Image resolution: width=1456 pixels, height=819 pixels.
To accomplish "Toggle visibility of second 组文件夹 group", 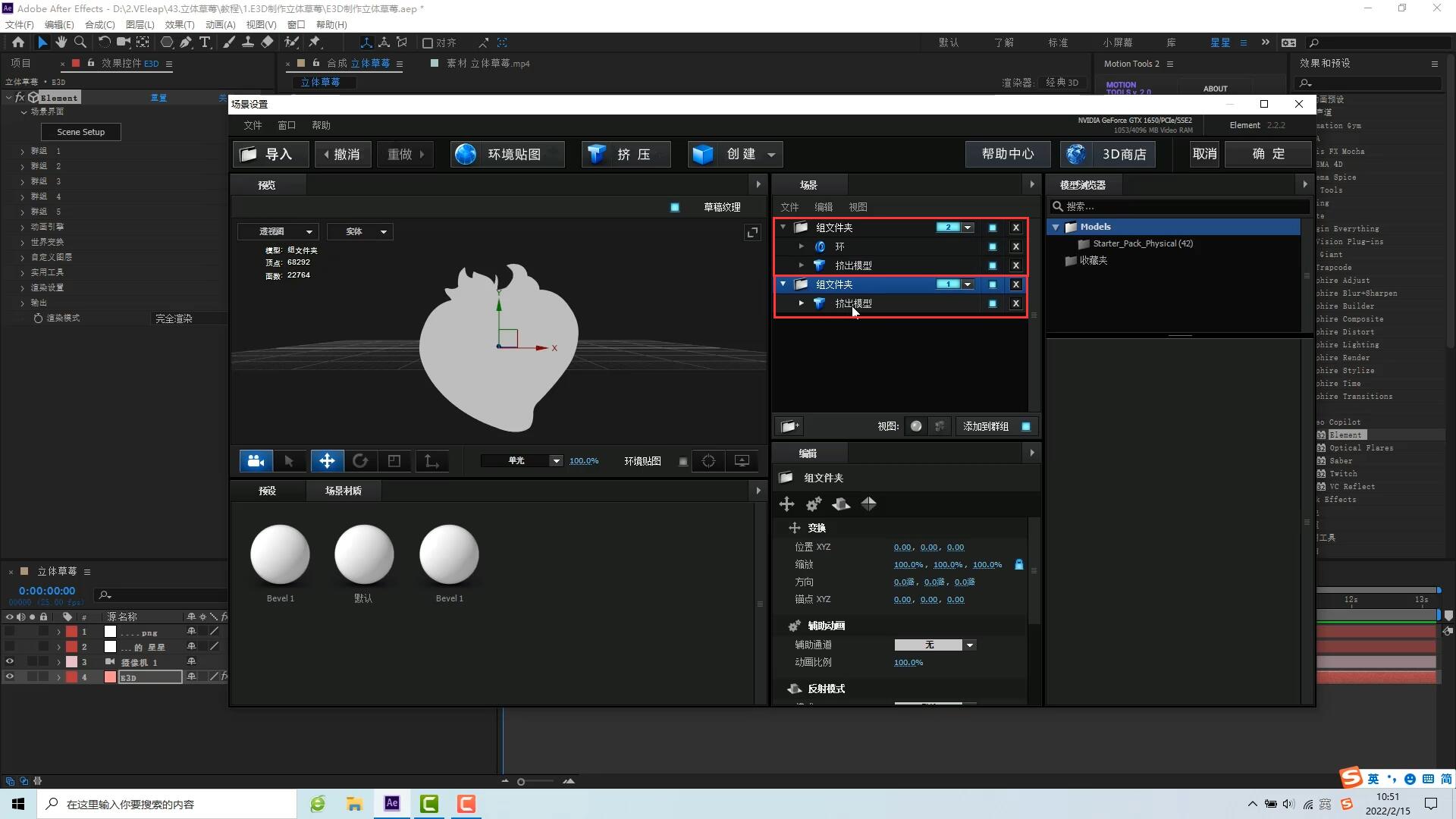I will point(992,284).
